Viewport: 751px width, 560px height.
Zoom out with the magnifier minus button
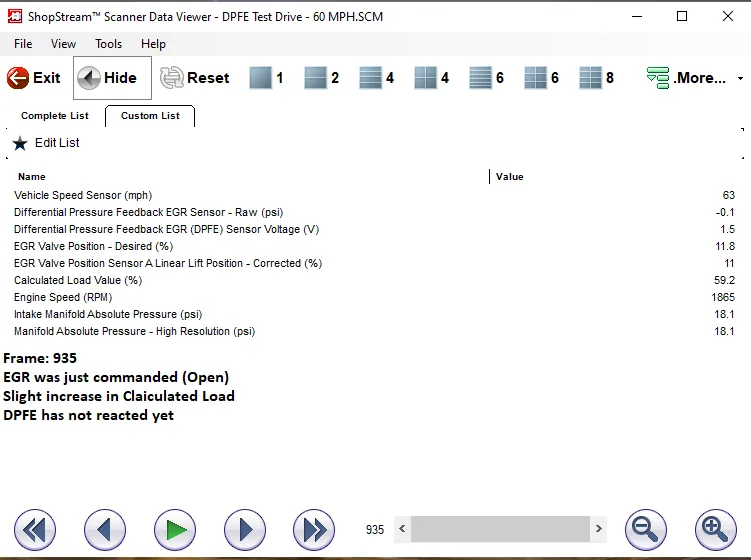646,530
